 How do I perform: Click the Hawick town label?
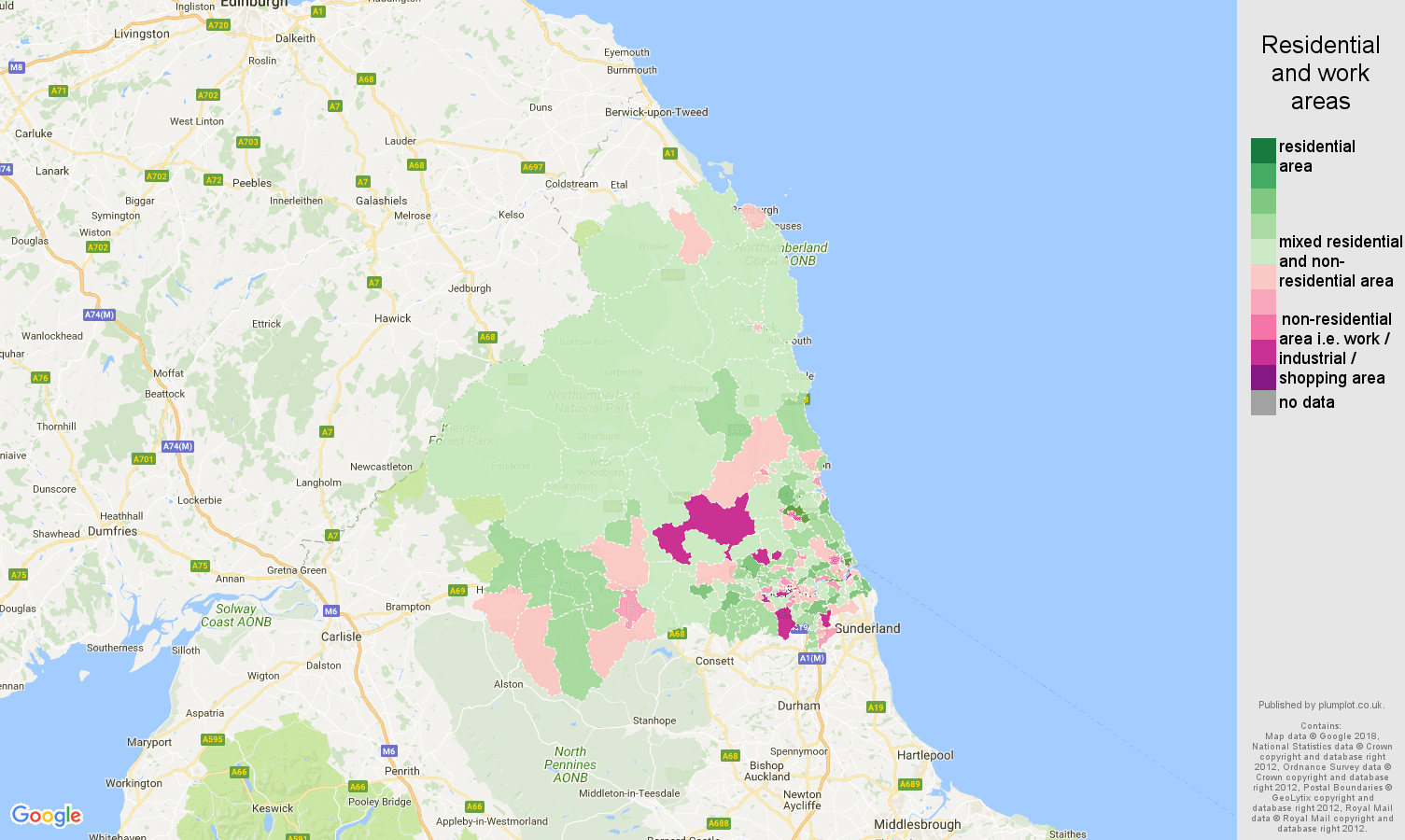[393, 318]
